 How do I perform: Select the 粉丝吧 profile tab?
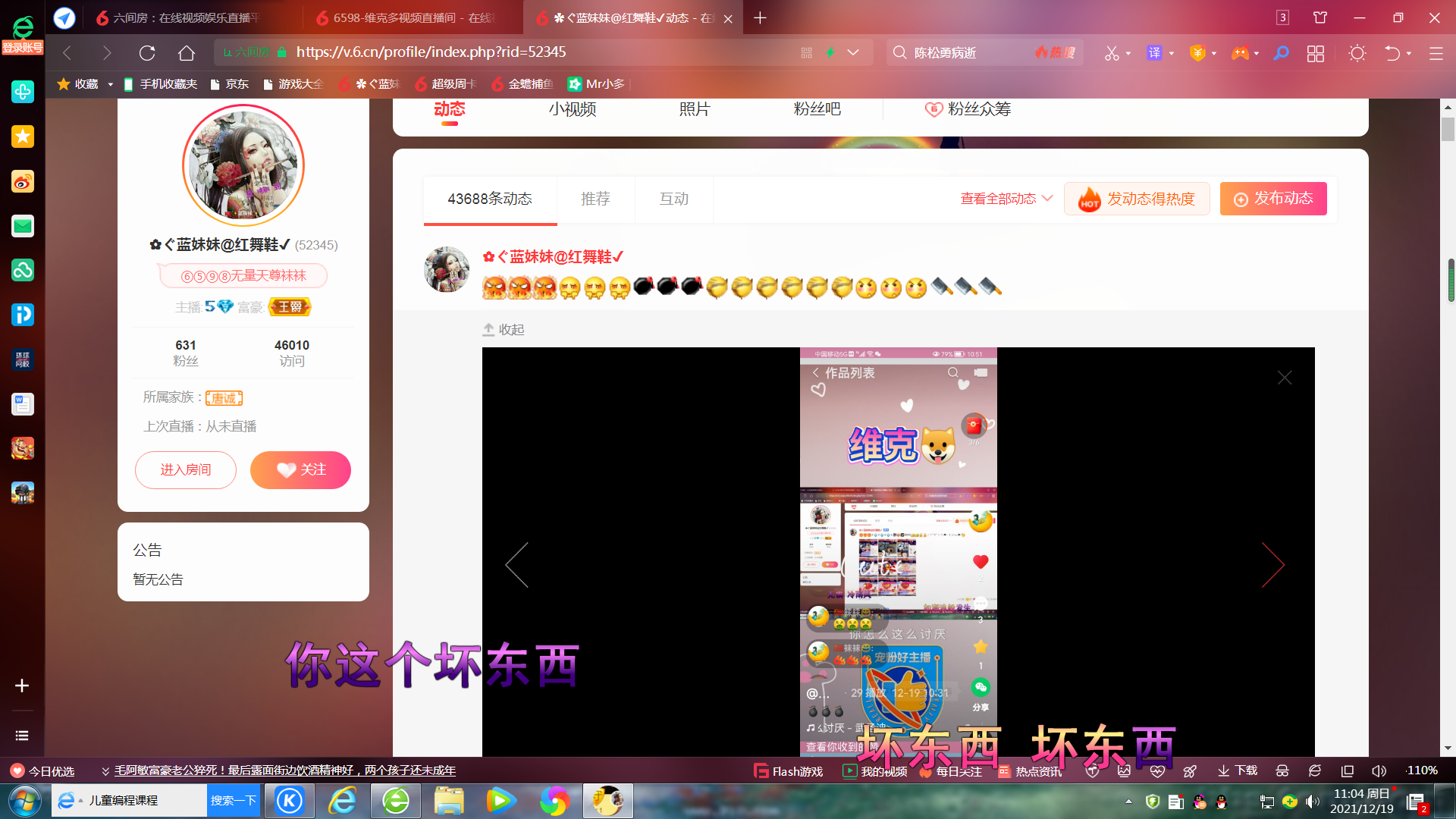817,109
